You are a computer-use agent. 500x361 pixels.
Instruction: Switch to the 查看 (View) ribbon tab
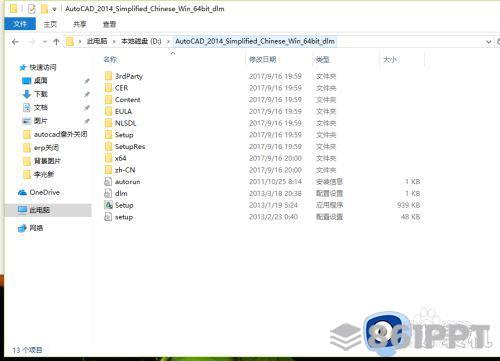point(109,24)
